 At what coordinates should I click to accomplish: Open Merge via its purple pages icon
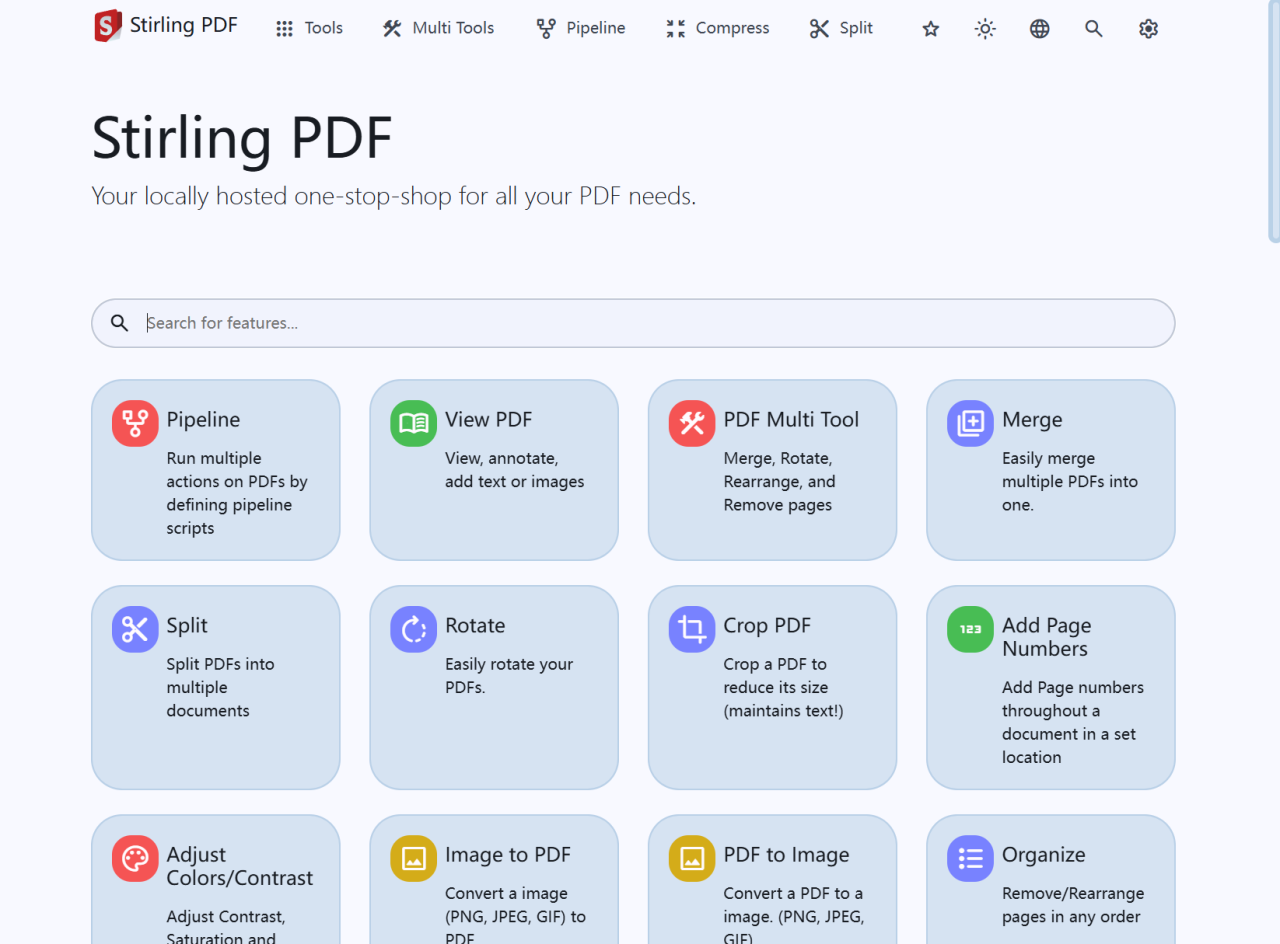[x=969, y=423]
